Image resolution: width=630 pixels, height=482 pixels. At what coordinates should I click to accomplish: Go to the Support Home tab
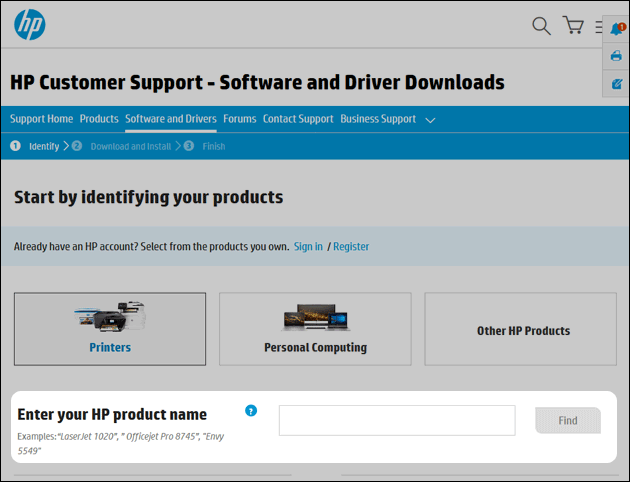tap(41, 119)
